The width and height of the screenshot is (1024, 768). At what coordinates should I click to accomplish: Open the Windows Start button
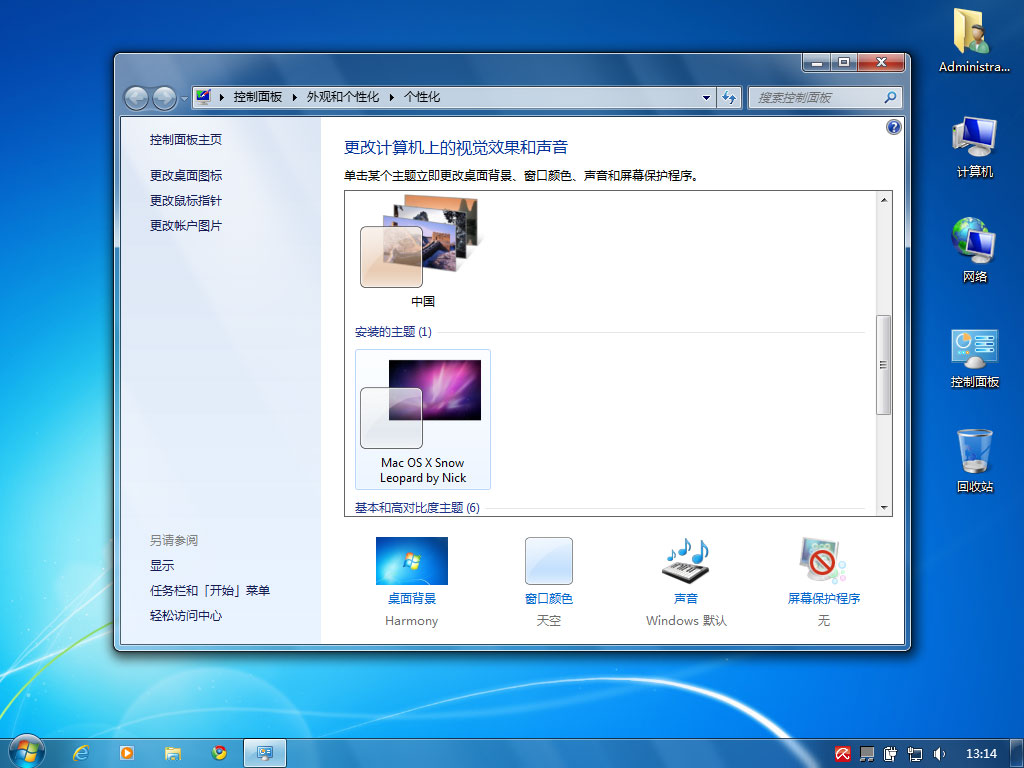[x=26, y=752]
